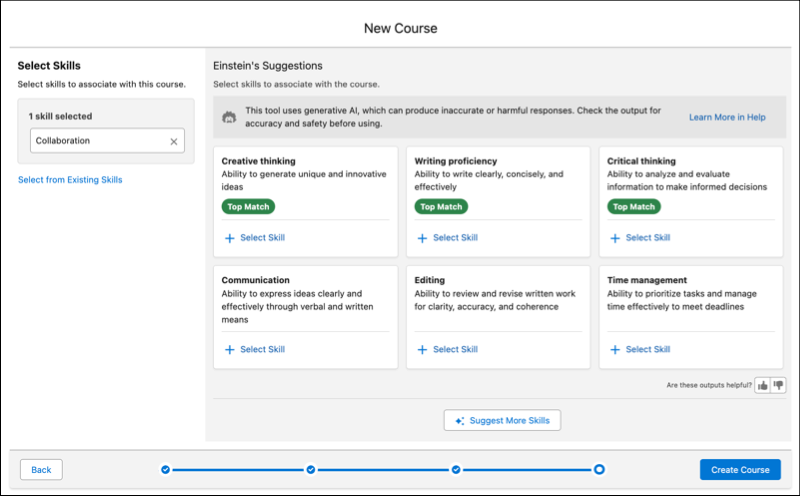800x496 pixels.
Task: Click the Time management card title
Action: 647,280
